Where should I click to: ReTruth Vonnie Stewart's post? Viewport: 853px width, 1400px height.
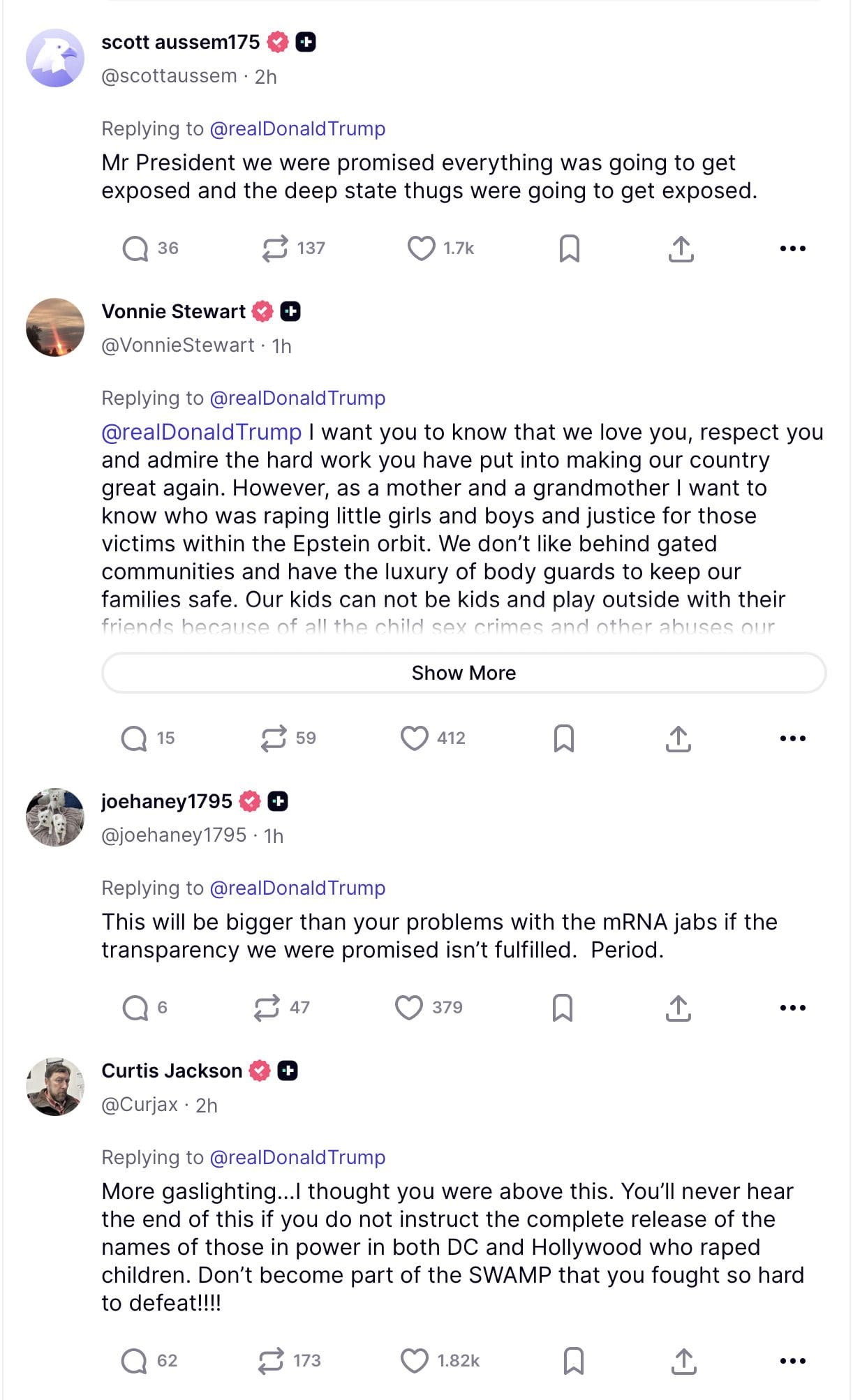coord(274,738)
